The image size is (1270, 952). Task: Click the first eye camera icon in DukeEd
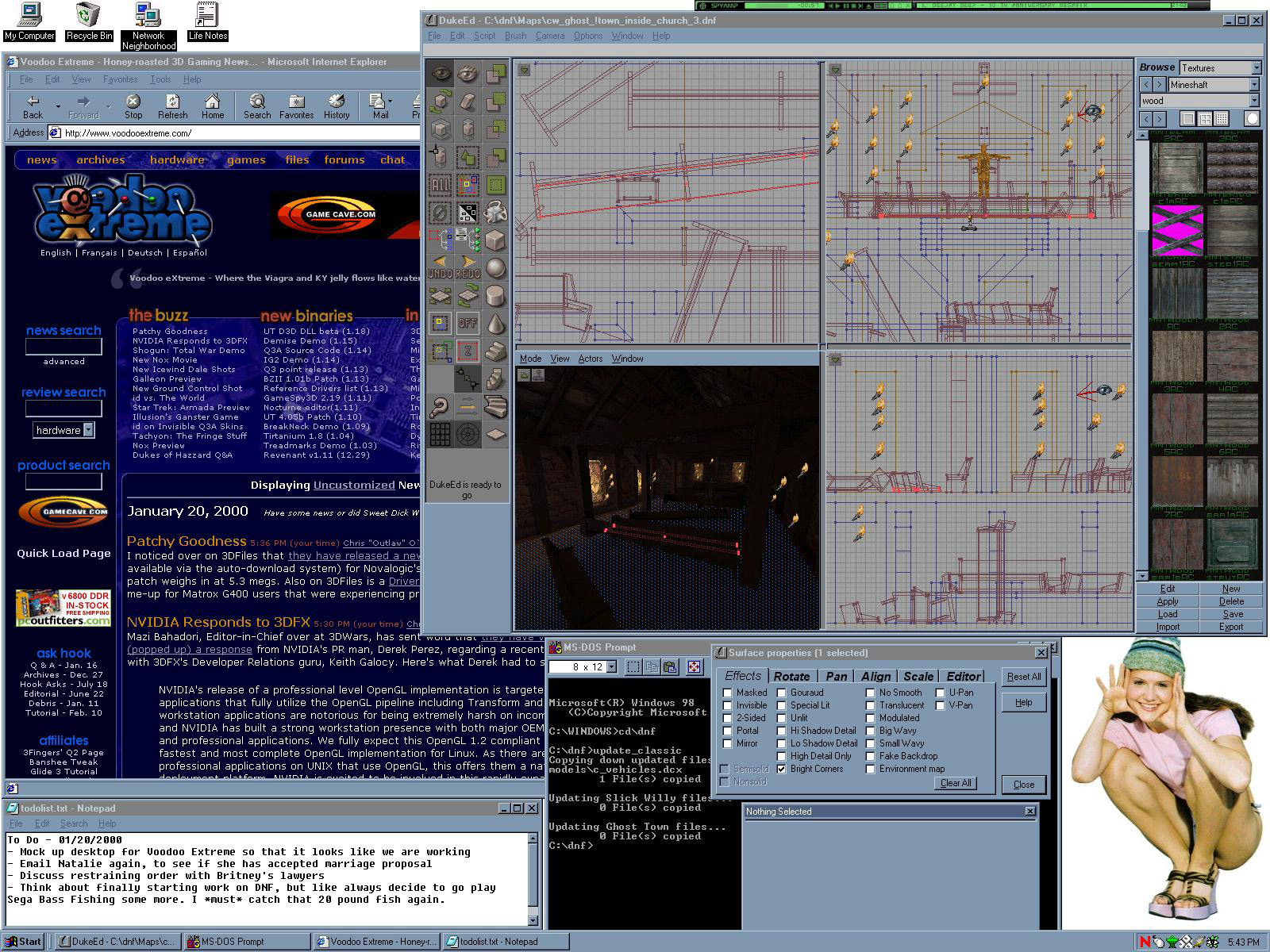(x=440, y=74)
